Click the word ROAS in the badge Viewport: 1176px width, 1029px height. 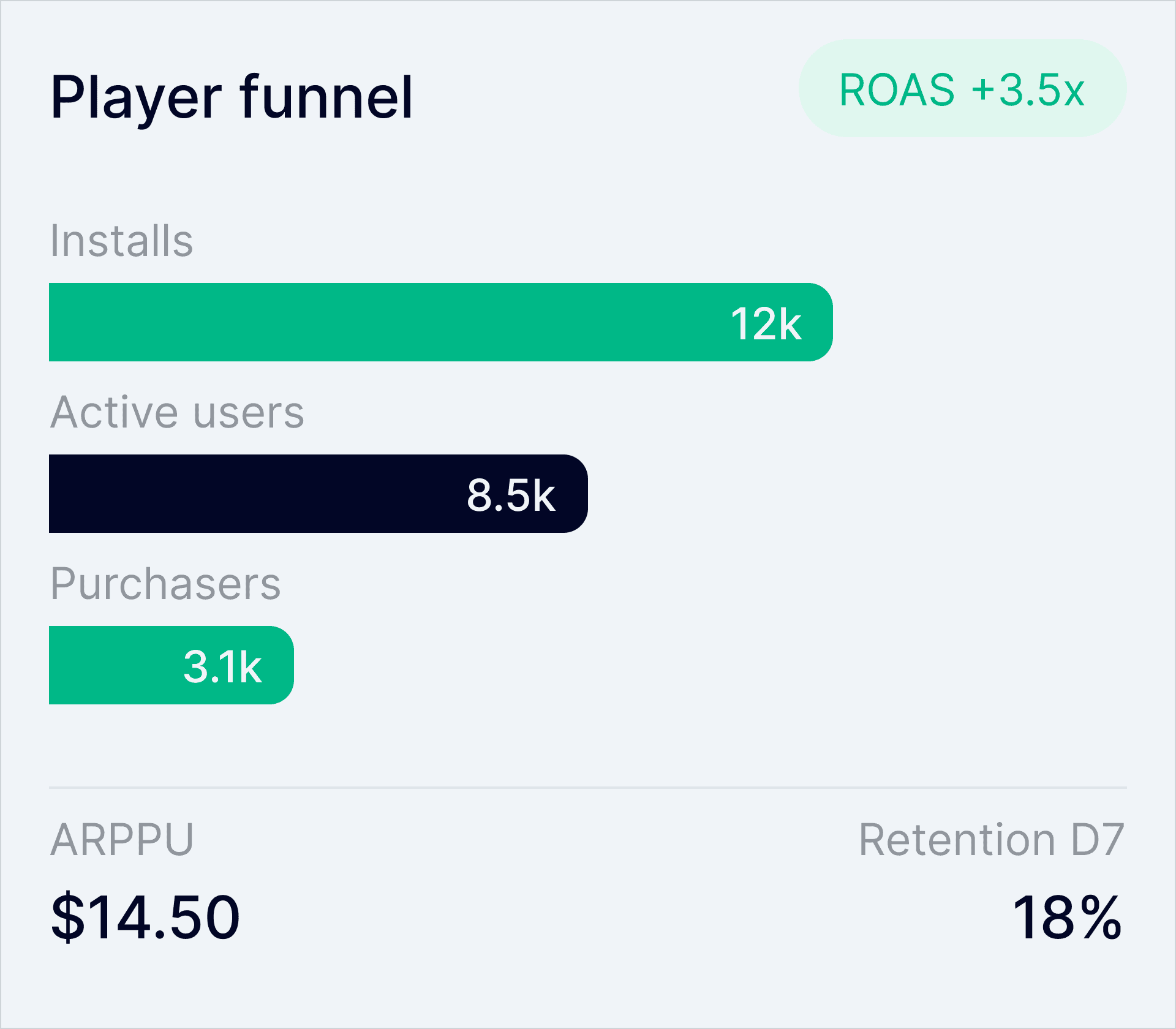(x=897, y=90)
